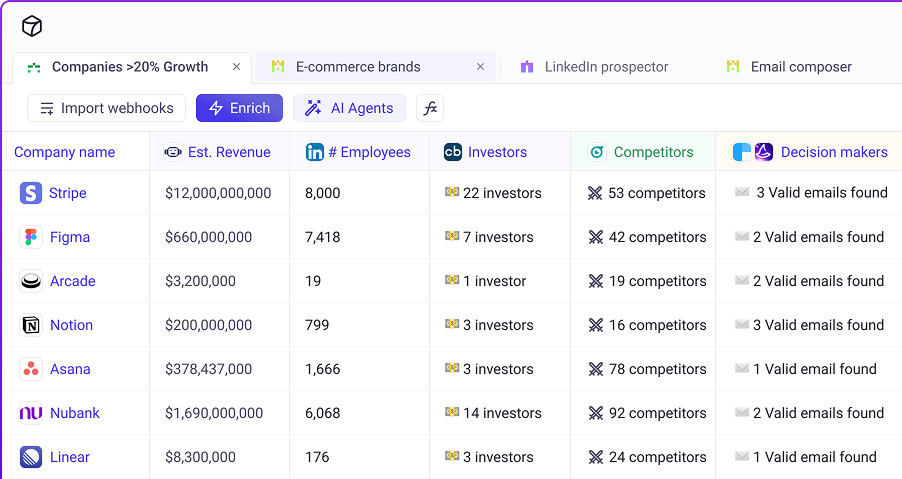The height and width of the screenshot is (479, 902).
Task: Select the 7,418 employees cell
Action: click(360, 237)
